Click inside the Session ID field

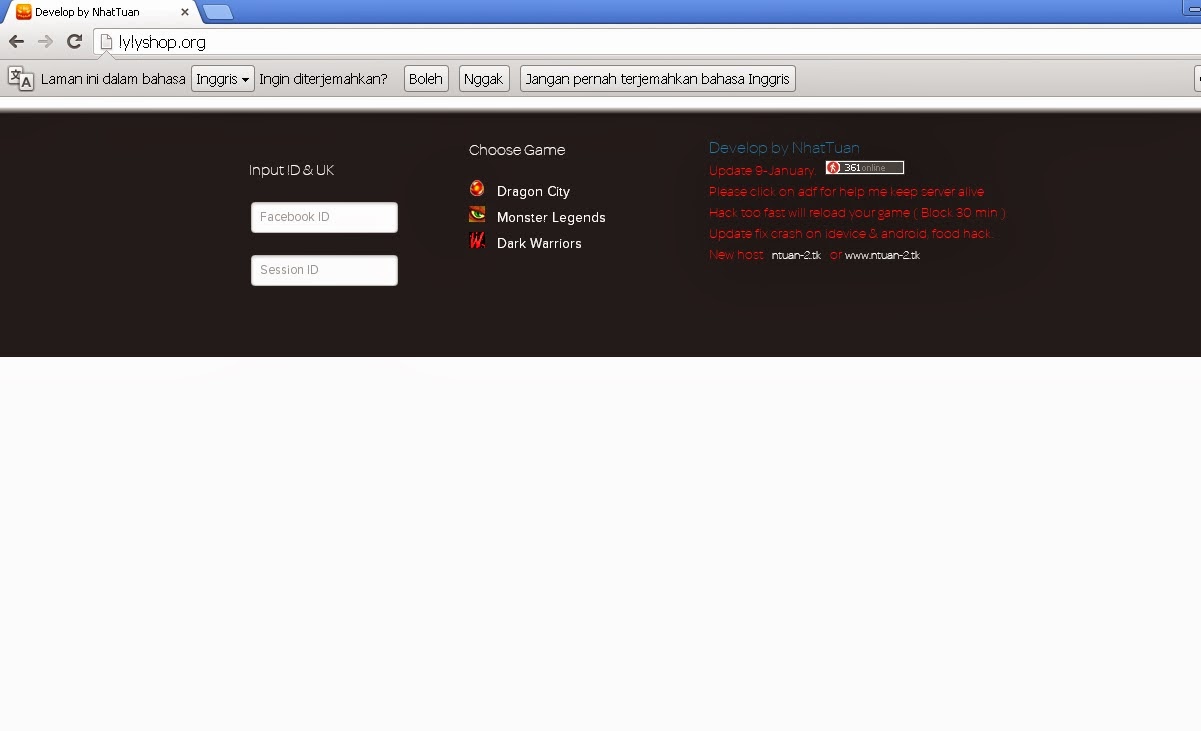coord(323,270)
